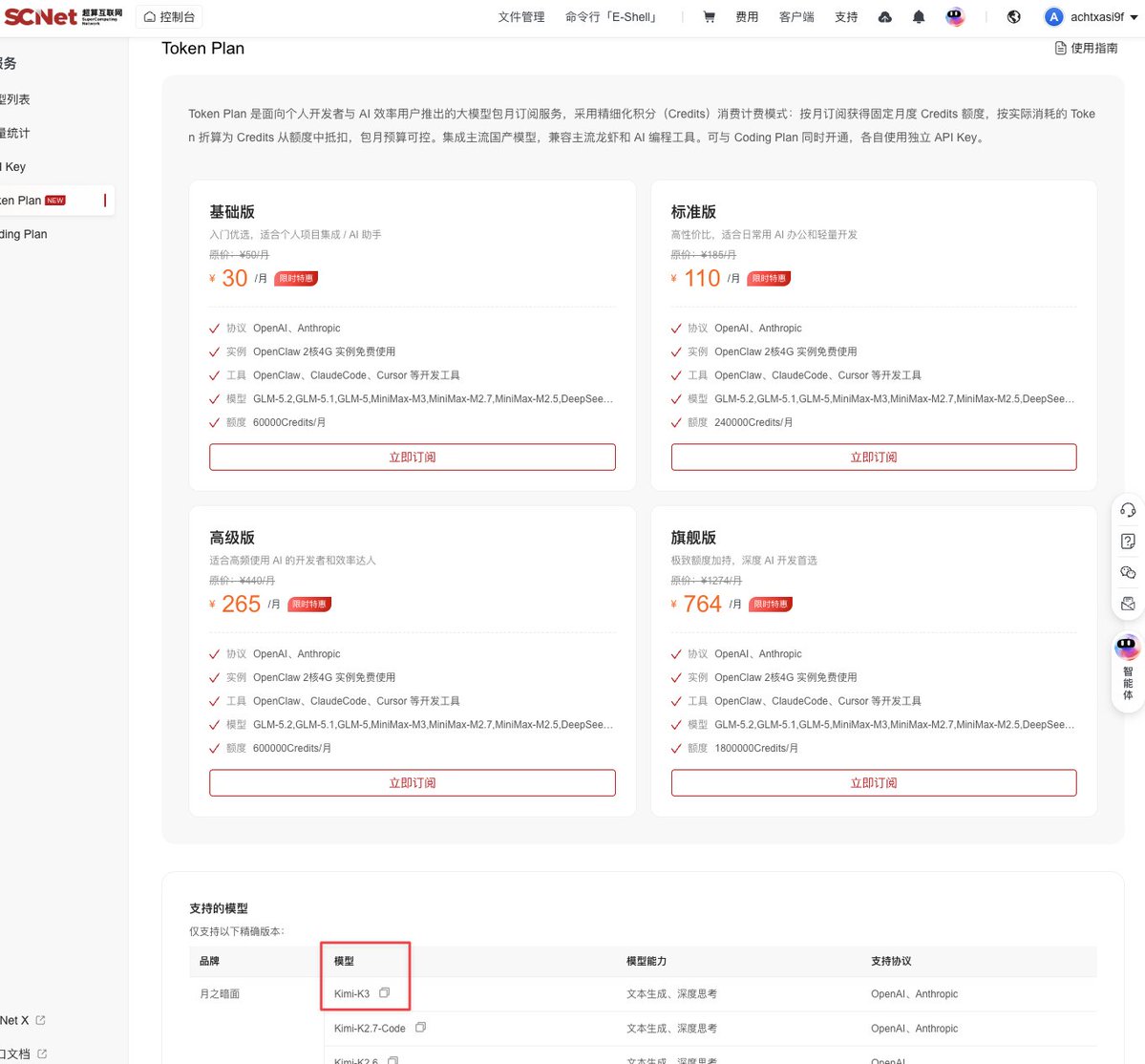Open the SCNet X external link in sidebar
Viewport: 1145px width, 1064px height.
[x=22, y=1020]
